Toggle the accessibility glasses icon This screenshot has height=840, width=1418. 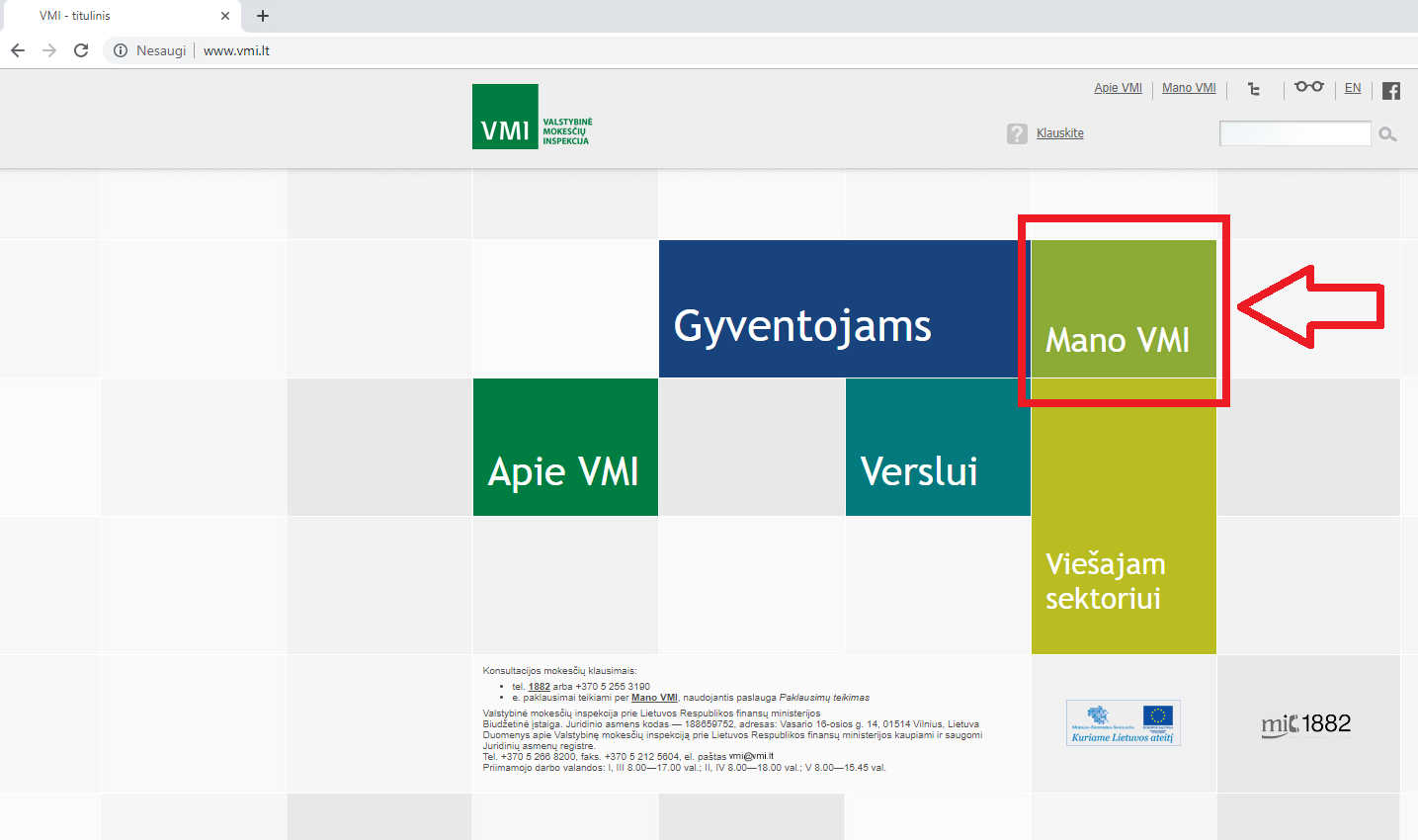coord(1309,87)
